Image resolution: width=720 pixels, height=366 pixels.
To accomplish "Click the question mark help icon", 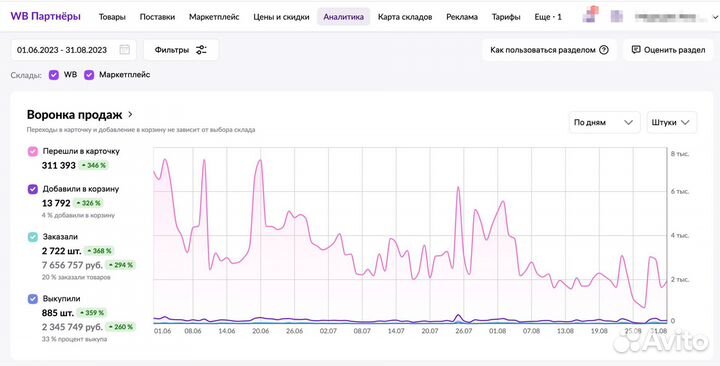I will [x=604, y=50].
